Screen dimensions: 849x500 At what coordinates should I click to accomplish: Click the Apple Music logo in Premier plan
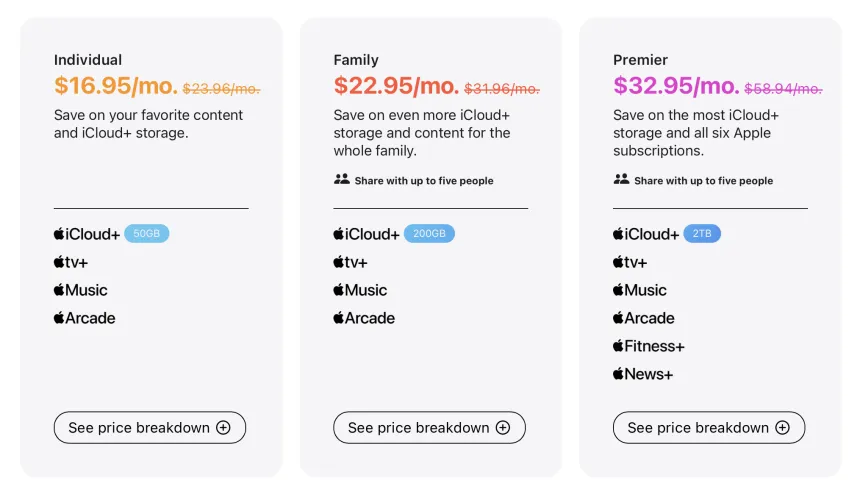coord(640,290)
